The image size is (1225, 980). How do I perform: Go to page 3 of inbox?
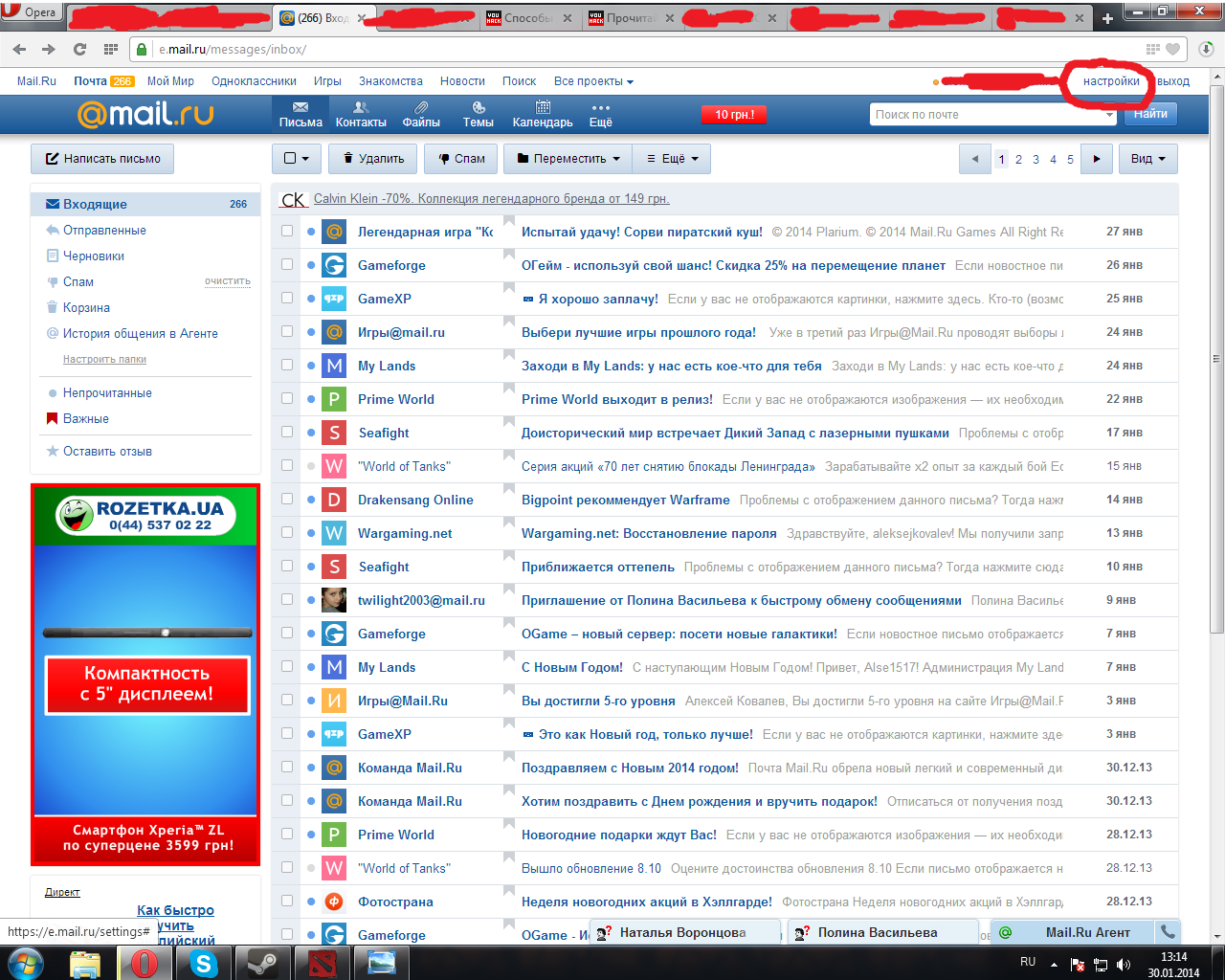1036,160
